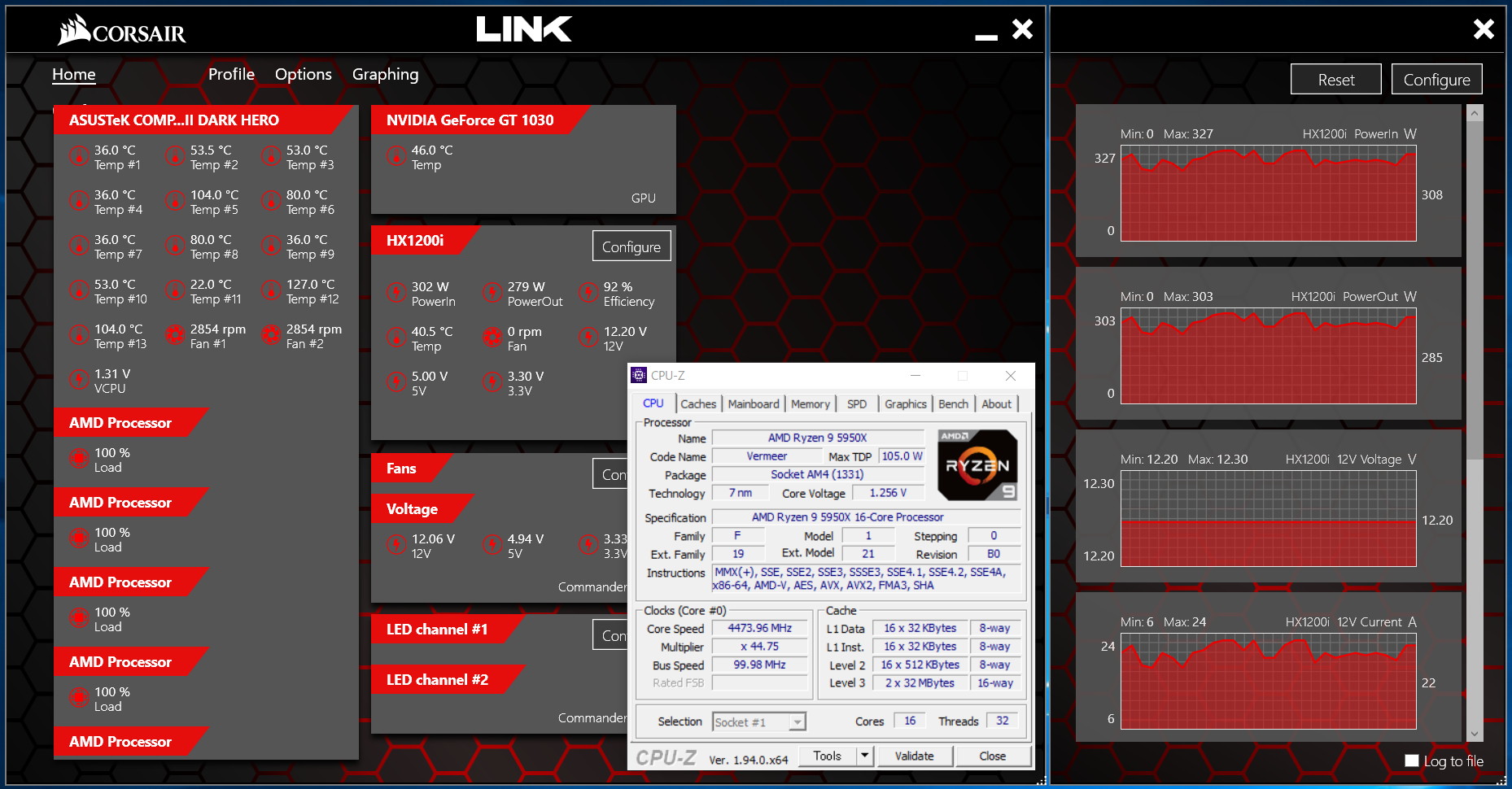Click the HX1200i PowerOut graph
The image size is (1512, 789).
point(1269,356)
